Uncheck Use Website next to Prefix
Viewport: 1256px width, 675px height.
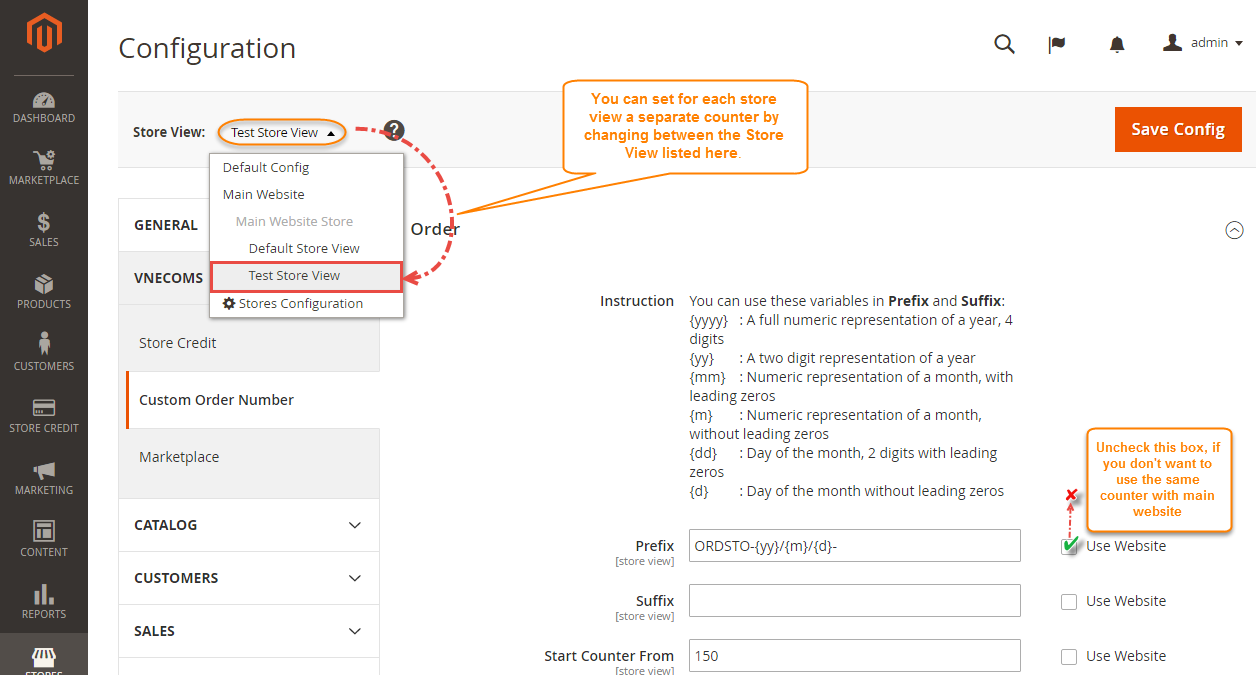coord(1069,545)
